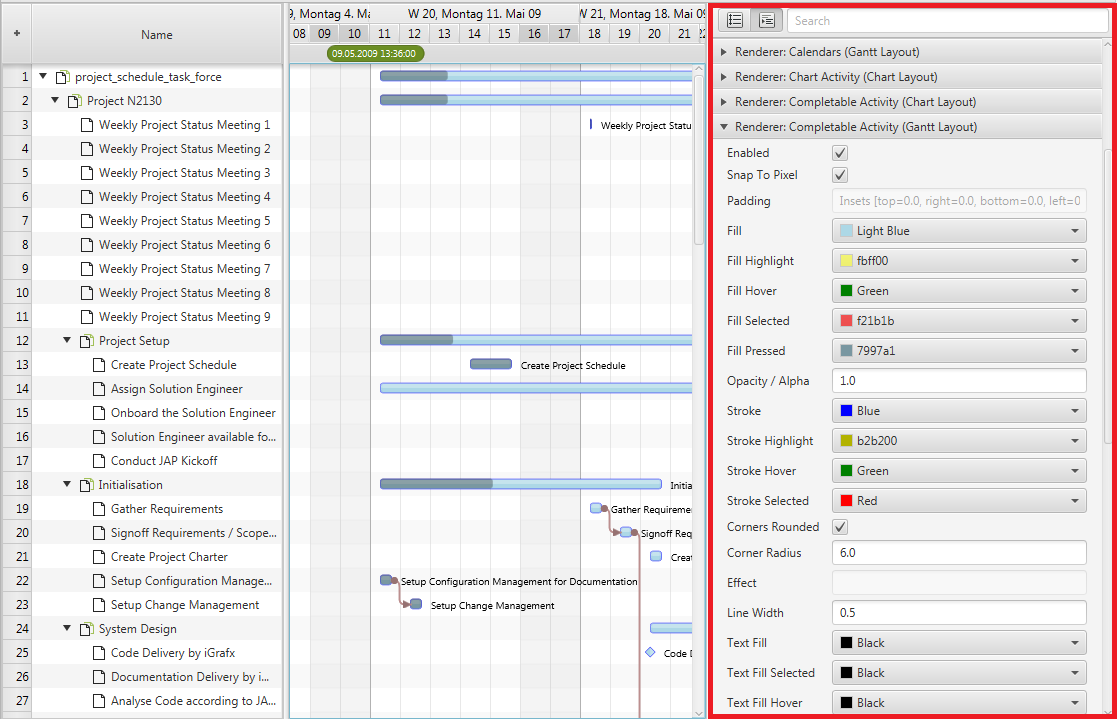Click document icon of Assign Solution Engineer

99,389
